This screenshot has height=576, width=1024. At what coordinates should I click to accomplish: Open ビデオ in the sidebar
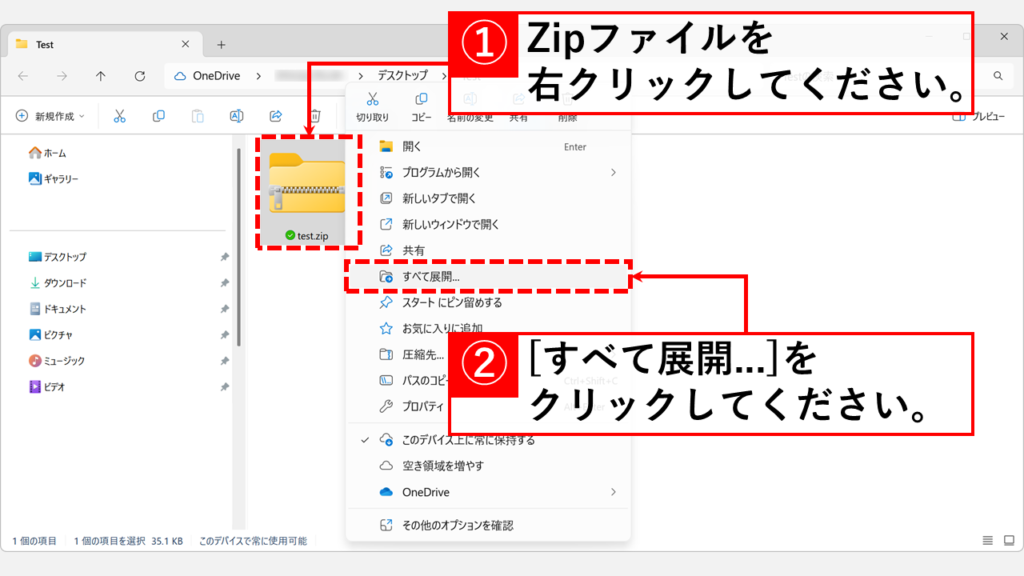pyautogui.click(x=47, y=387)
